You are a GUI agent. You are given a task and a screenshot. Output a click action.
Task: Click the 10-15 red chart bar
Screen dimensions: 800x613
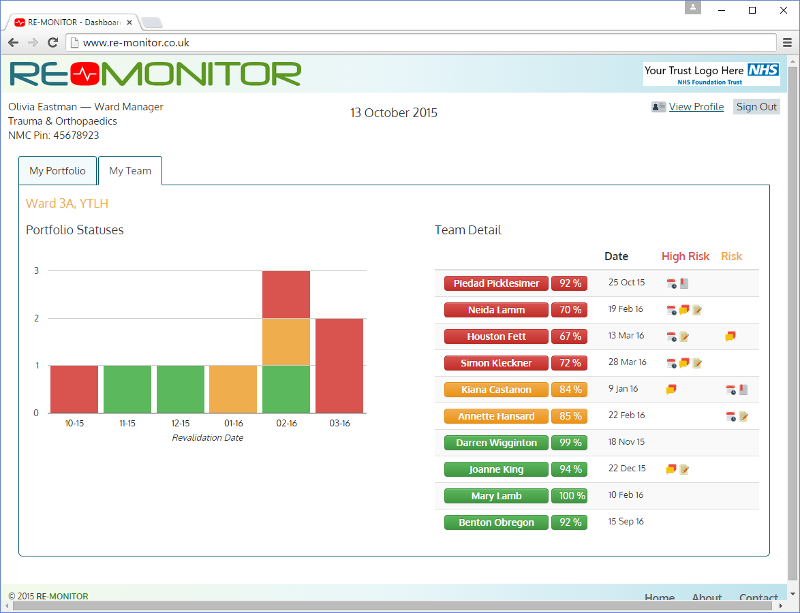[74, 389]
